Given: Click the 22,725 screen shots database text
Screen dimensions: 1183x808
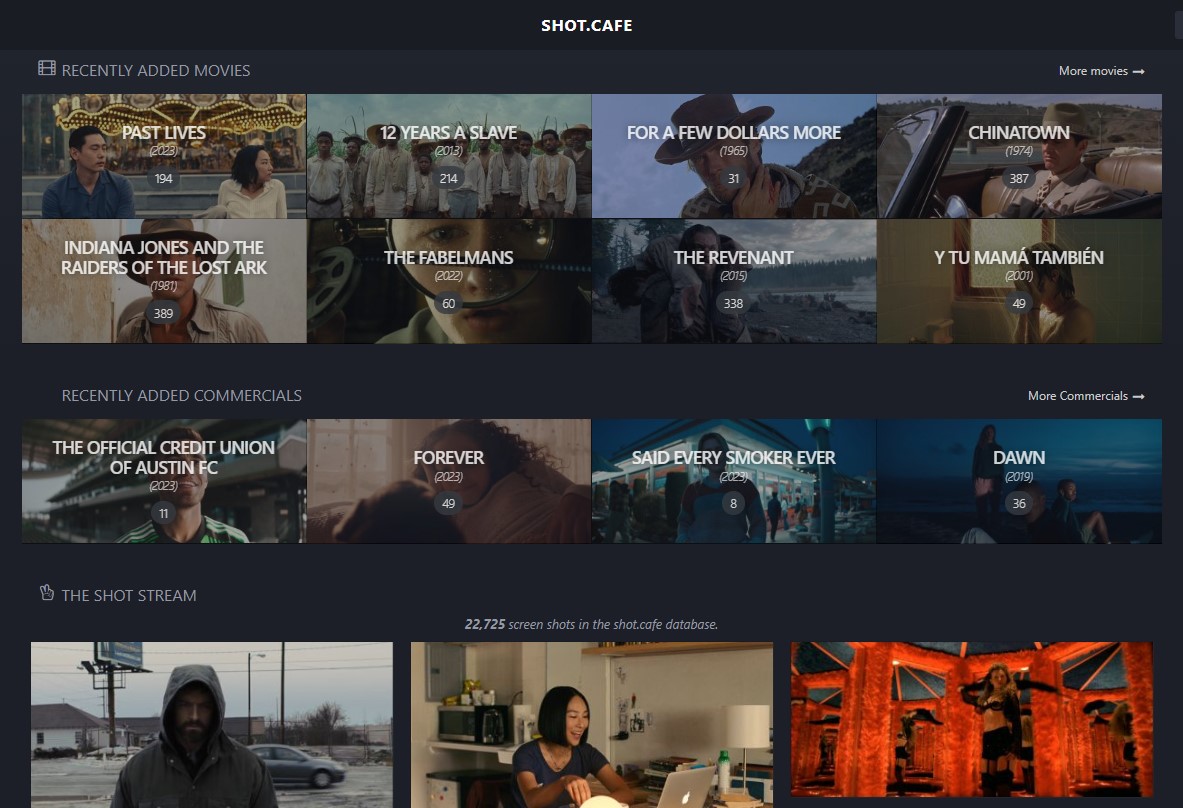Looking at the screenshot, I should tap(592, 625).
